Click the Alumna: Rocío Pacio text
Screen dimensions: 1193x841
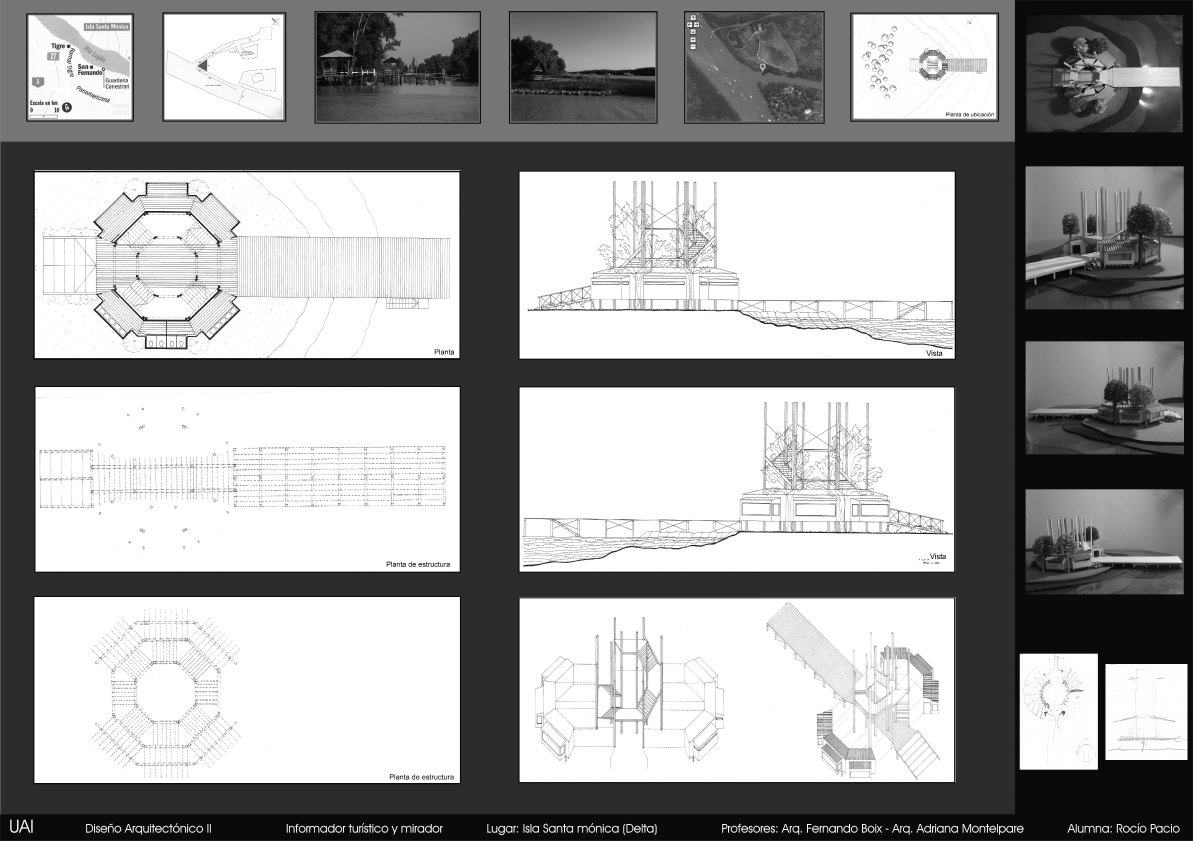[x=1123, y=829]
